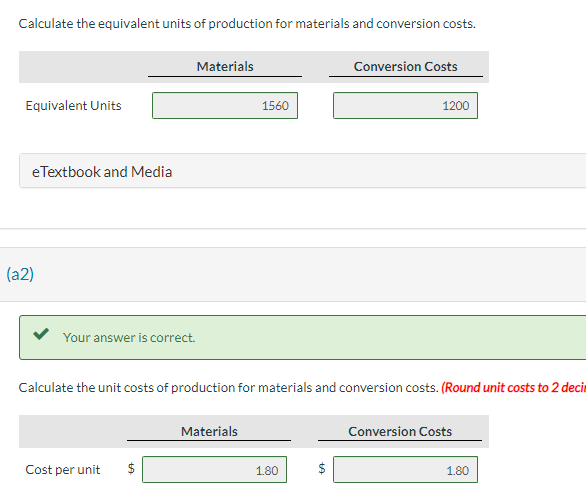Select the 'Equivalent Units' row label
The height and width of the screenshot is (500, 586).
pyautogui.click(x=73, y=106)
